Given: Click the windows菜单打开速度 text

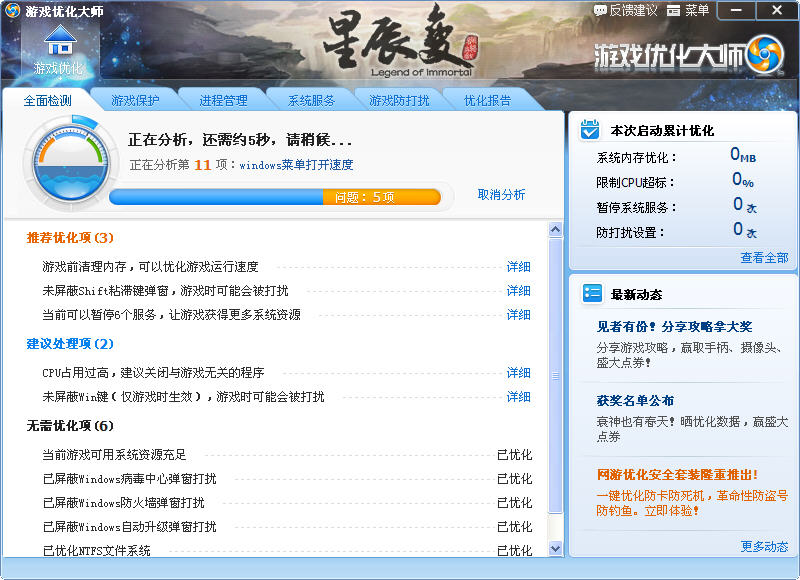Looking at the screenshot, I should point(296,165).
